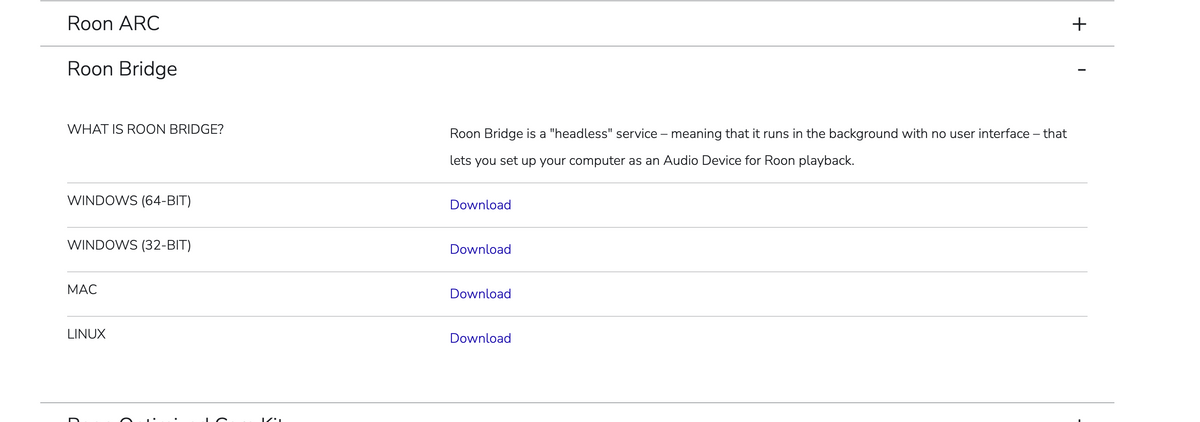Click the Roon ARC section heading
This screenshot has height=422, width=1200.
pyautogui.click(x=113, y=23)
